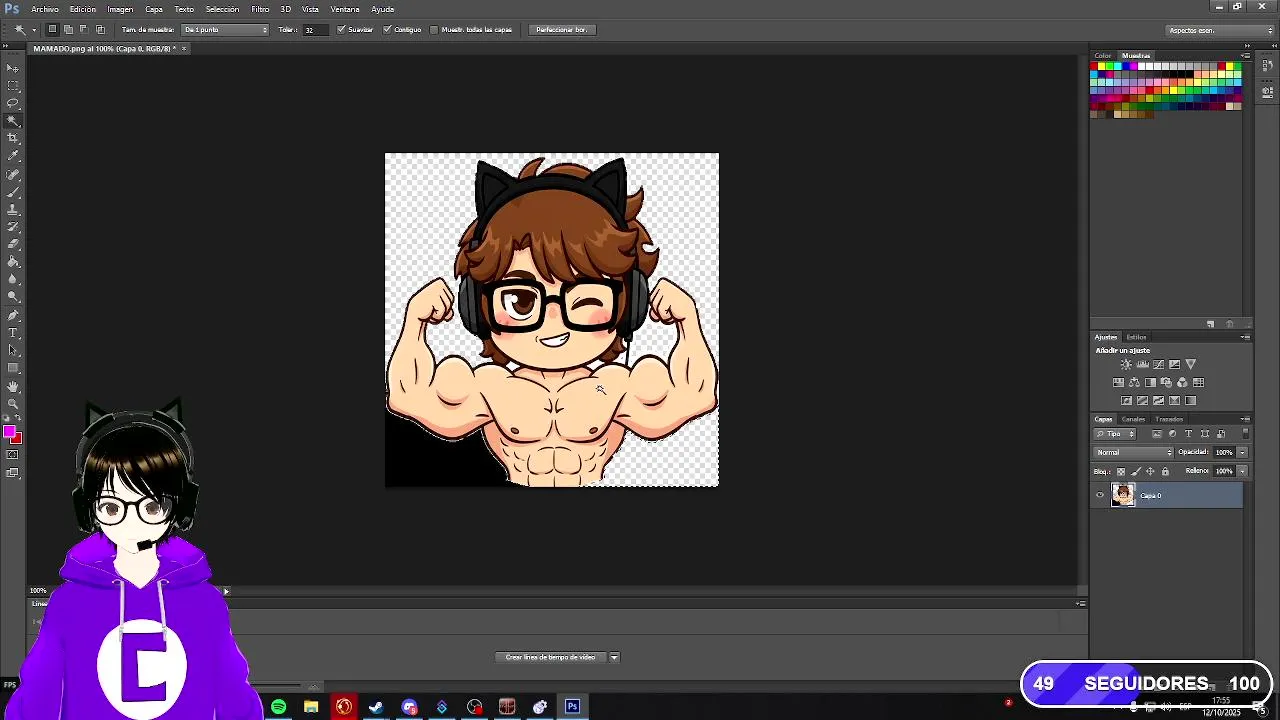The height and width of the screenshot is (720, 1280).
Task: Pick the red swatch in Muestras
Action: click(x=1095, y=67)
